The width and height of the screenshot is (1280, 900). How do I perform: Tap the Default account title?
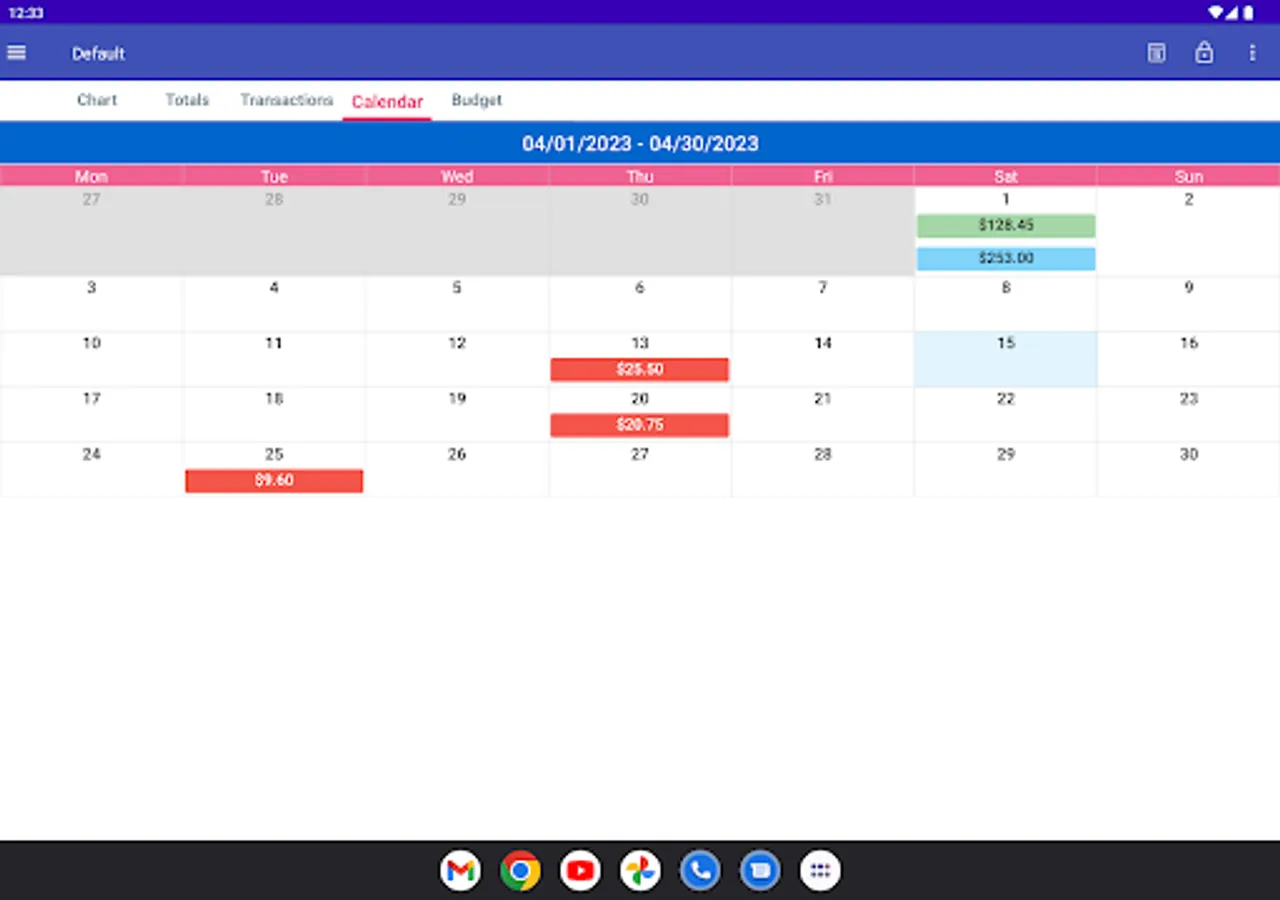(x=98, y=54)
